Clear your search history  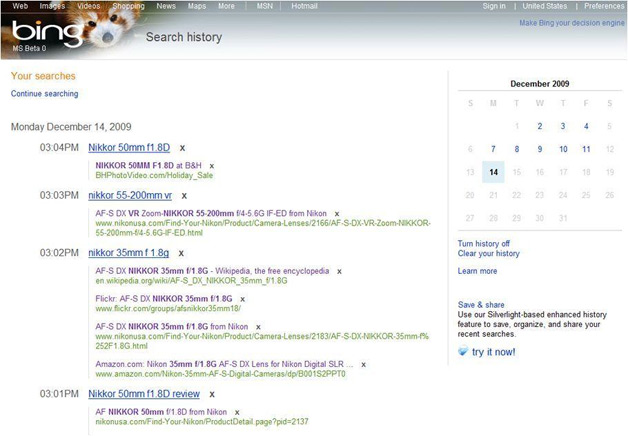pos(488,254)
